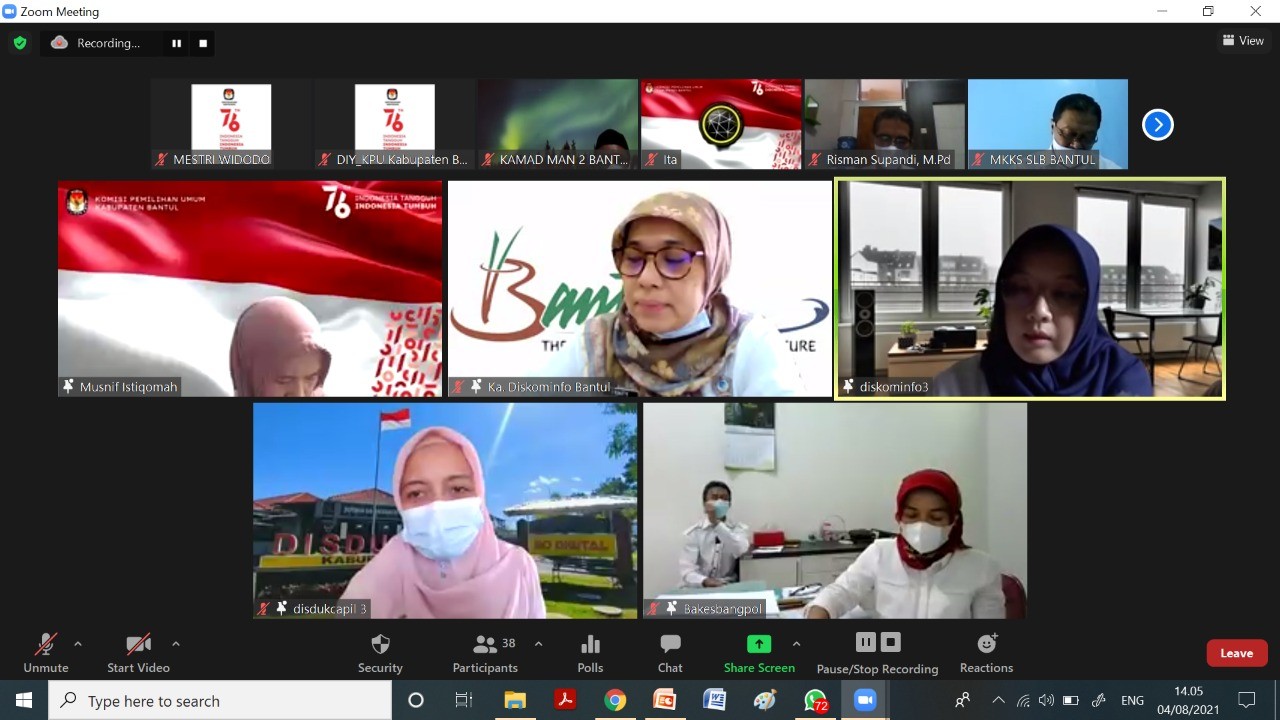Stop recording using top stop button
This screenshot has width=1280, height=720.
[x=203, y=43]
